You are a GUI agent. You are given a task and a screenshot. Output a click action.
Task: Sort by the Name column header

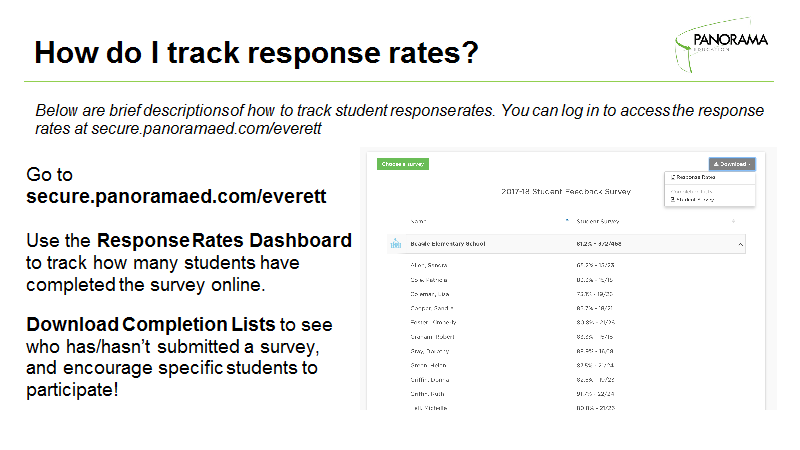coord(418,221)
